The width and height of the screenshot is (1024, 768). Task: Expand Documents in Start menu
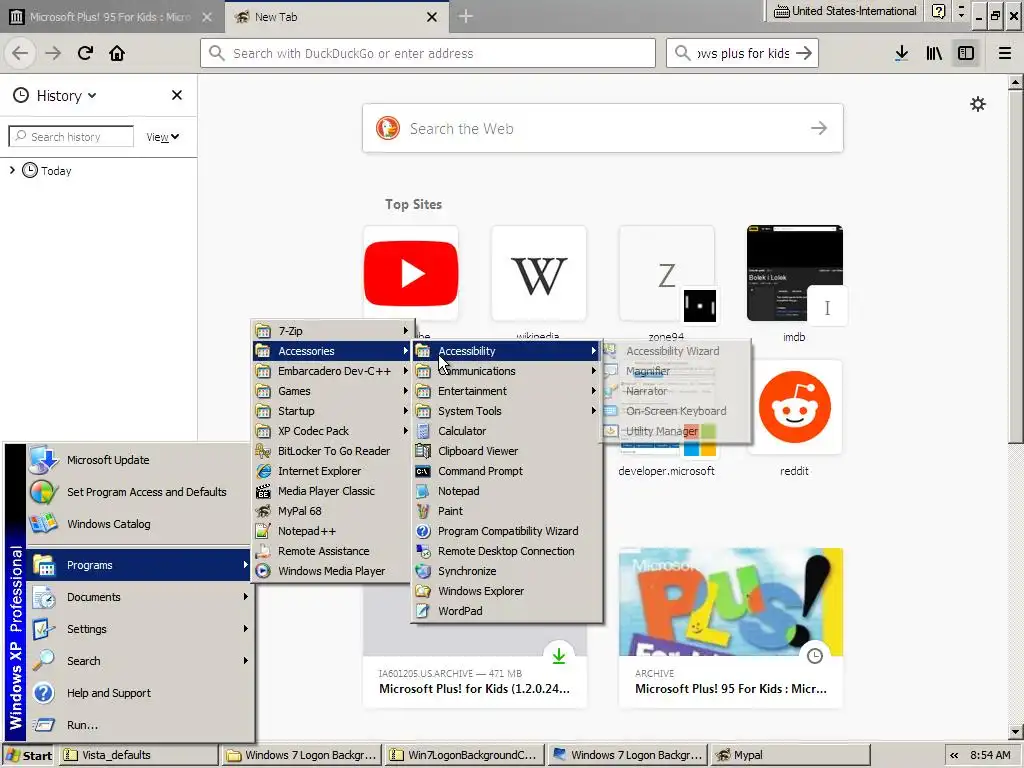[x=139, y=597]
